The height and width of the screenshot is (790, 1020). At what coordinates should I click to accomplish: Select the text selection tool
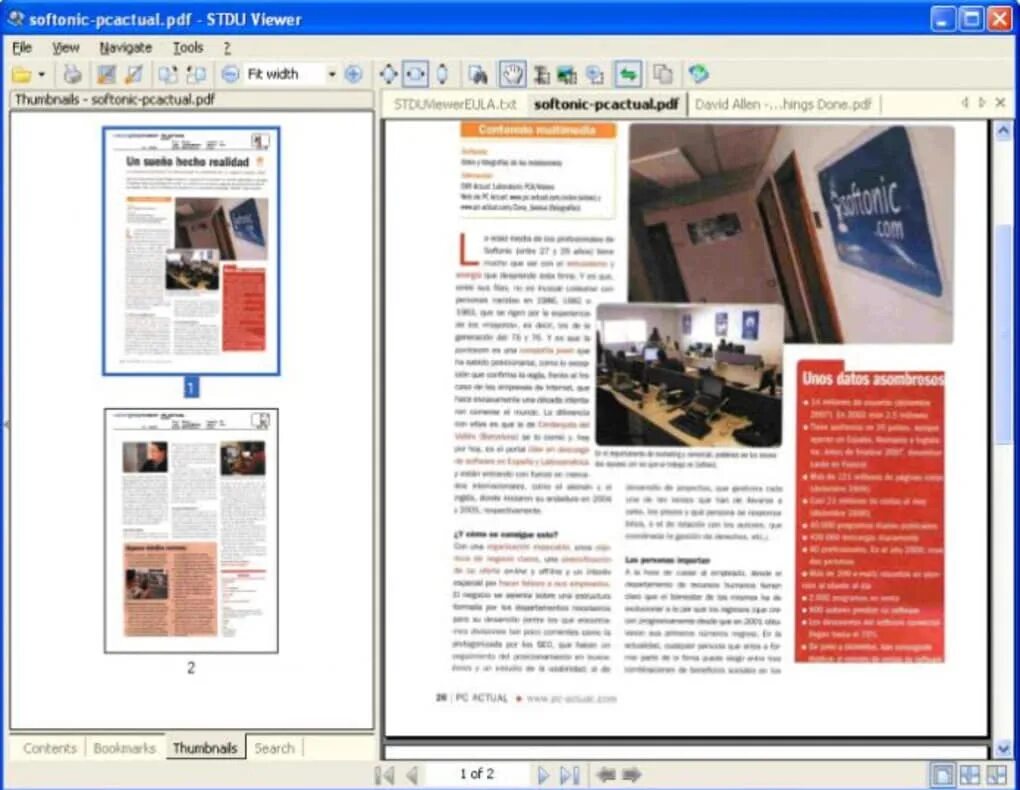click(541, 75)
